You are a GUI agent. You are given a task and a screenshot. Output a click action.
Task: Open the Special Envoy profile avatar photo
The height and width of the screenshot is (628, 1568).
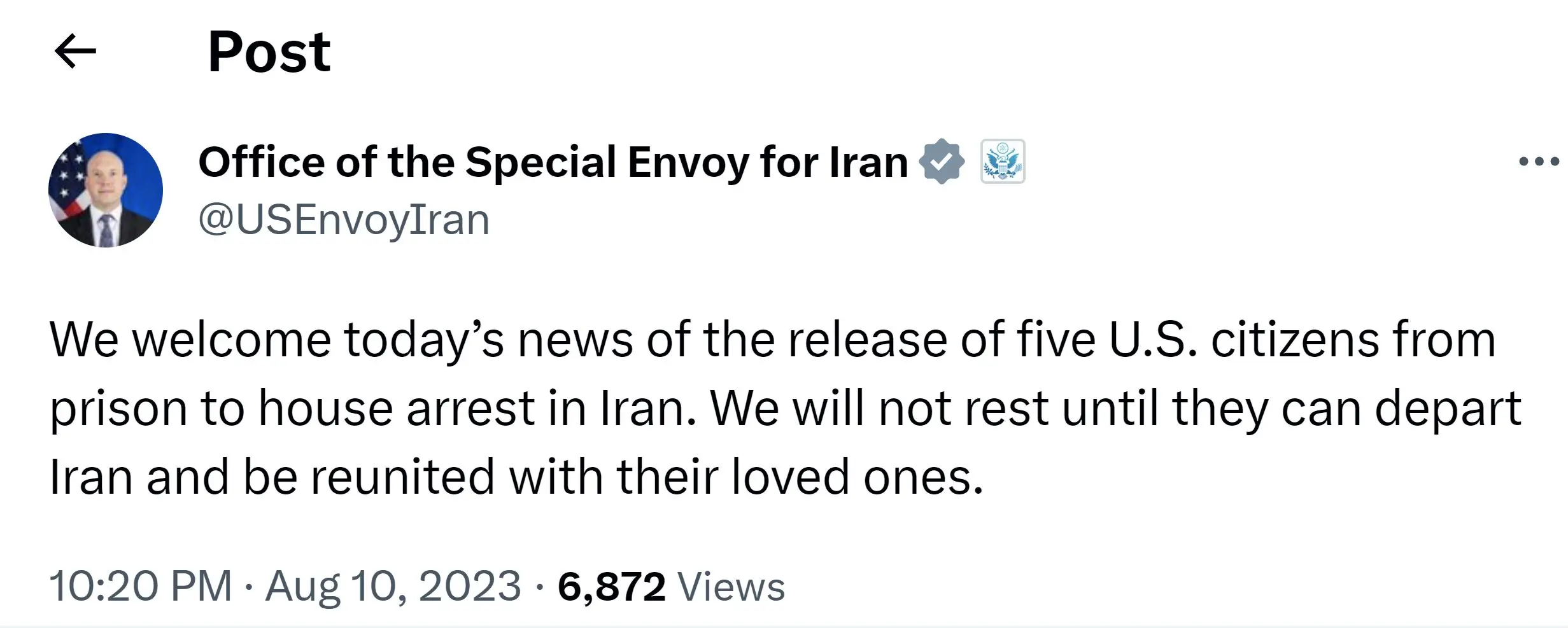[106, 190]
